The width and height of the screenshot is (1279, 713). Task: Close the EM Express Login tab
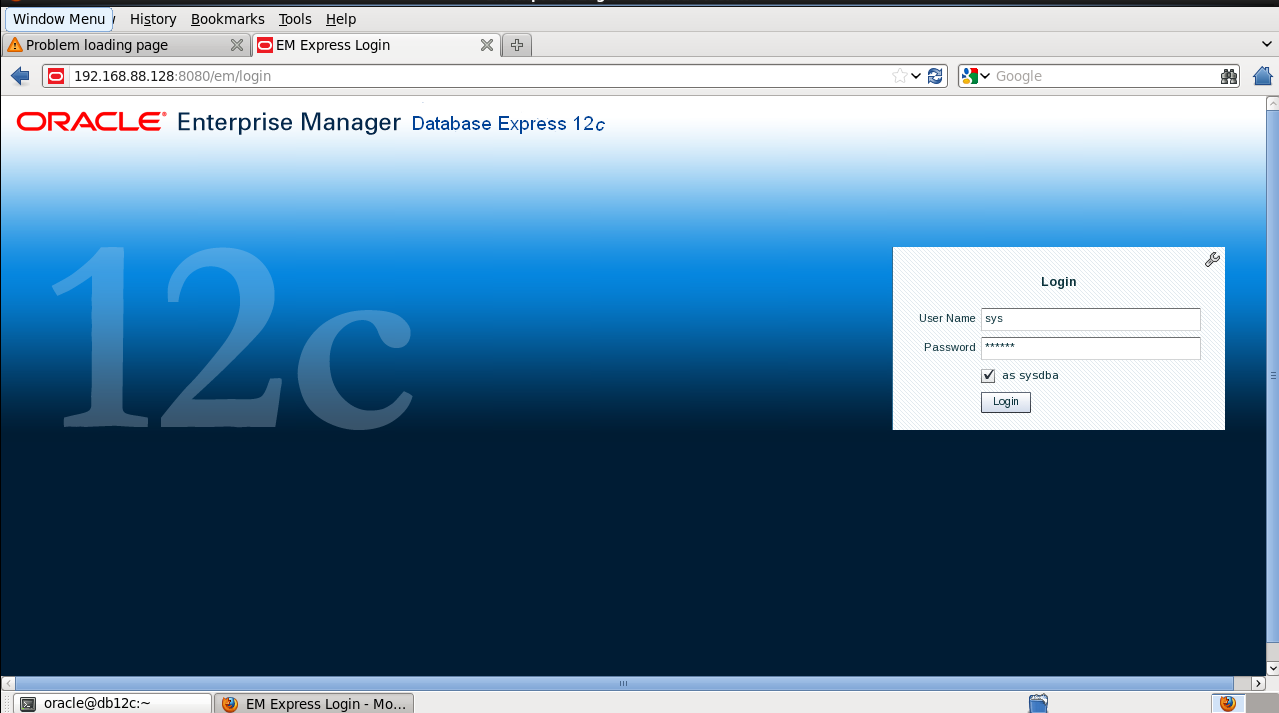tap(487, 45)
